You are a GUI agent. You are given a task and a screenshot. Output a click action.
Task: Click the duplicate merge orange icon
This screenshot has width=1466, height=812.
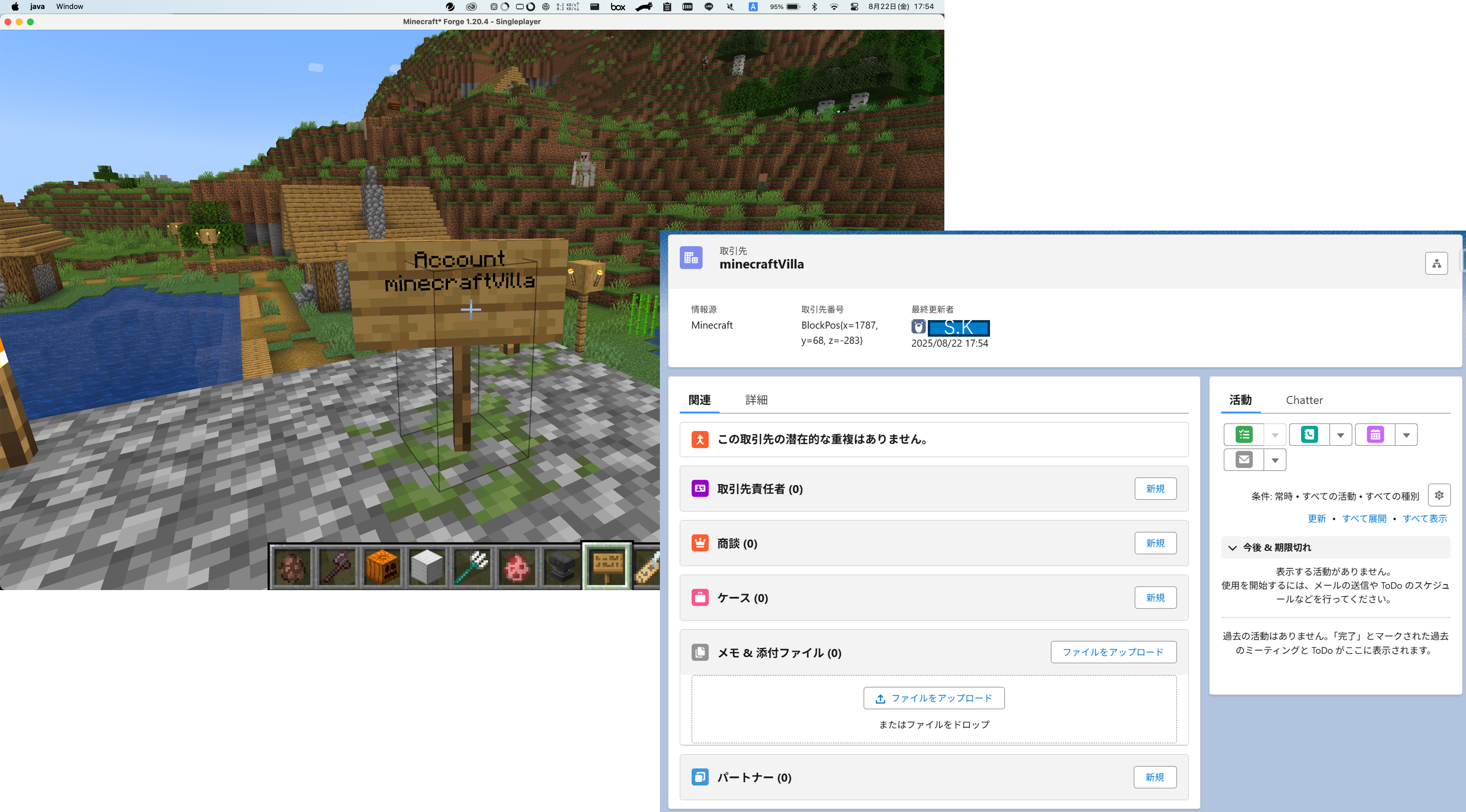(x=700, y=439)
